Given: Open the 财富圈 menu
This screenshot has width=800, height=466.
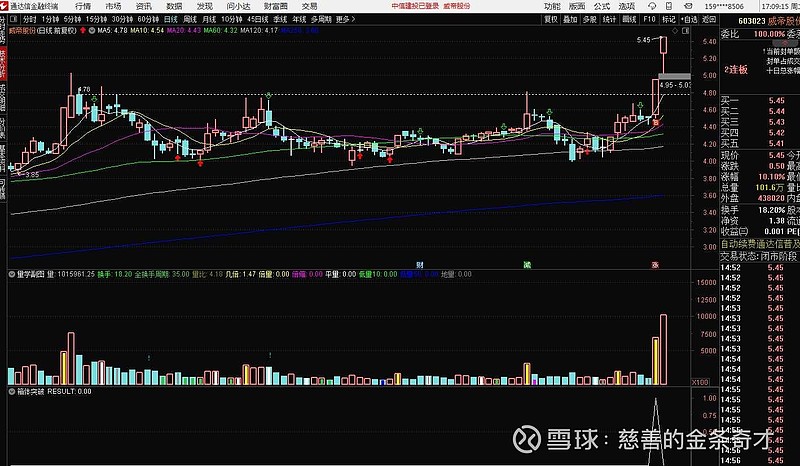Looking at the screenshot, I should 276,6.
